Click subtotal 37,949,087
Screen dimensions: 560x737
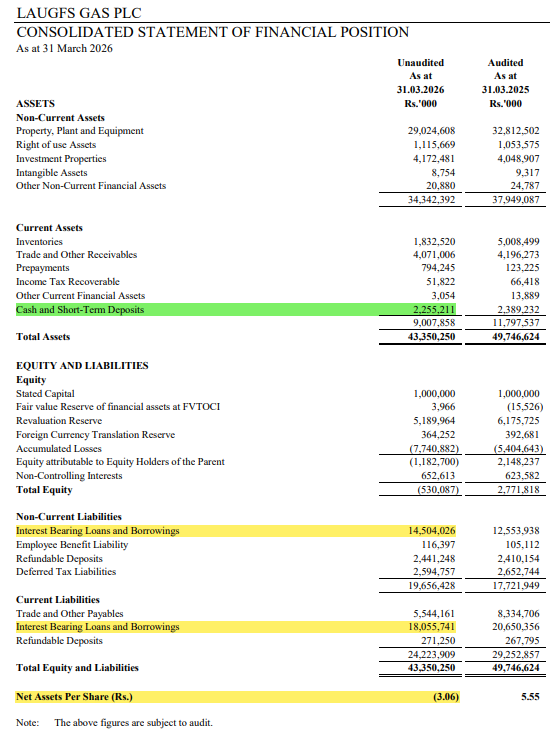[x=516, y=200]
